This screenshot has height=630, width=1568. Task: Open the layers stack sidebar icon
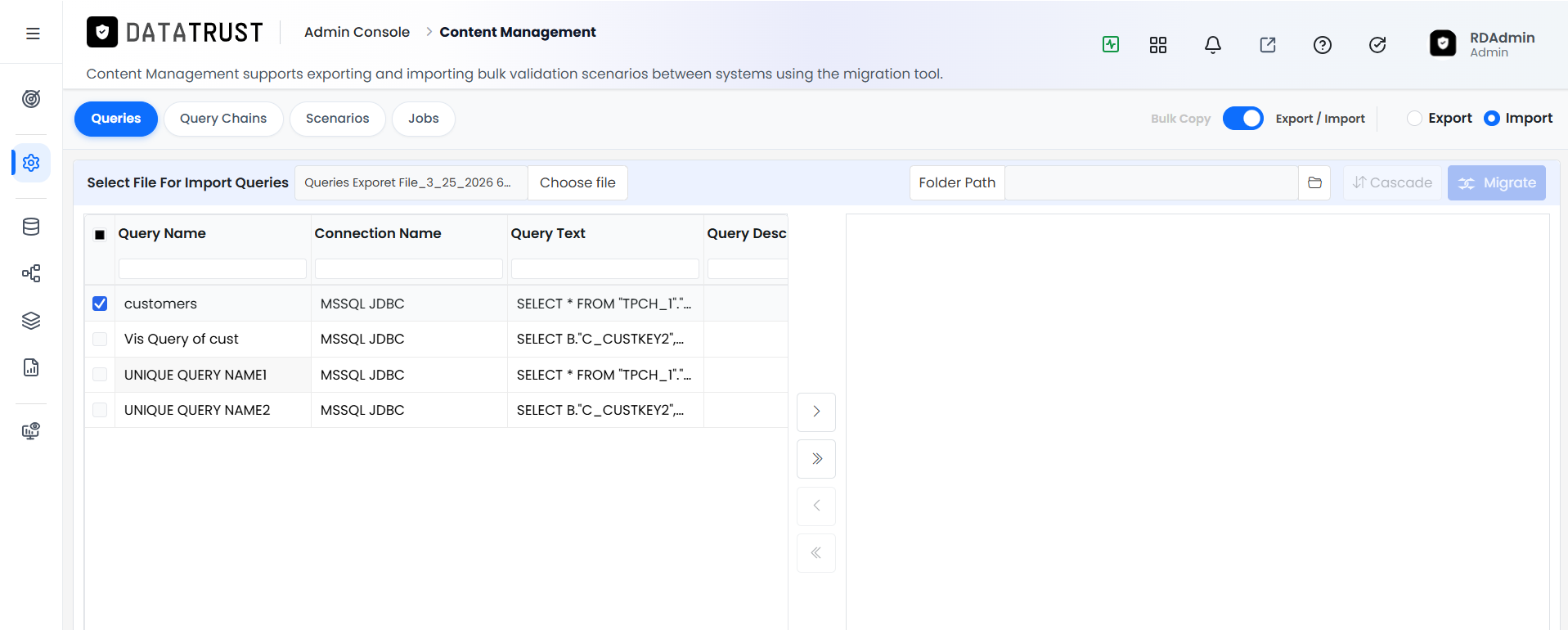point(31,321)
